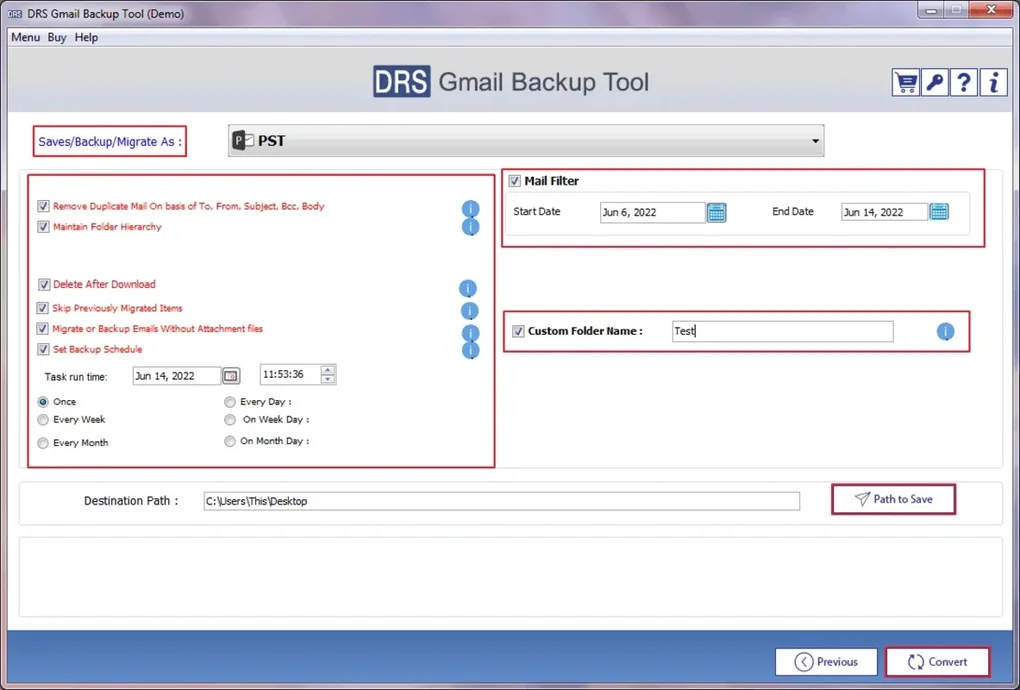This screenshot has width=1020, height=690.
Task: Increase task run time with up arrow
Action: (328, 370)
